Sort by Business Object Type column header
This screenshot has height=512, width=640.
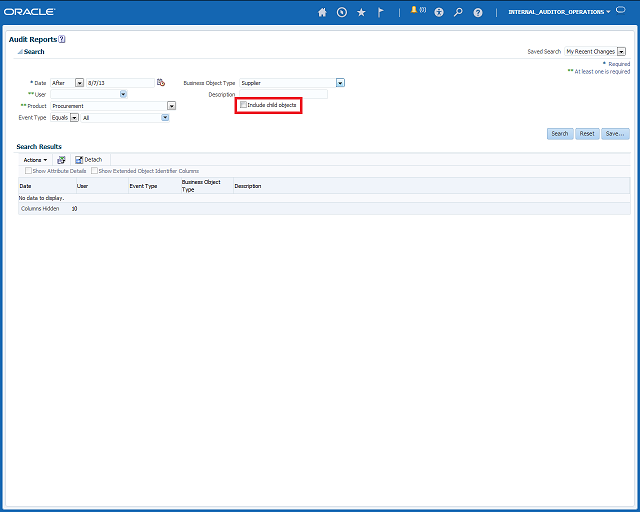(207, 186)
